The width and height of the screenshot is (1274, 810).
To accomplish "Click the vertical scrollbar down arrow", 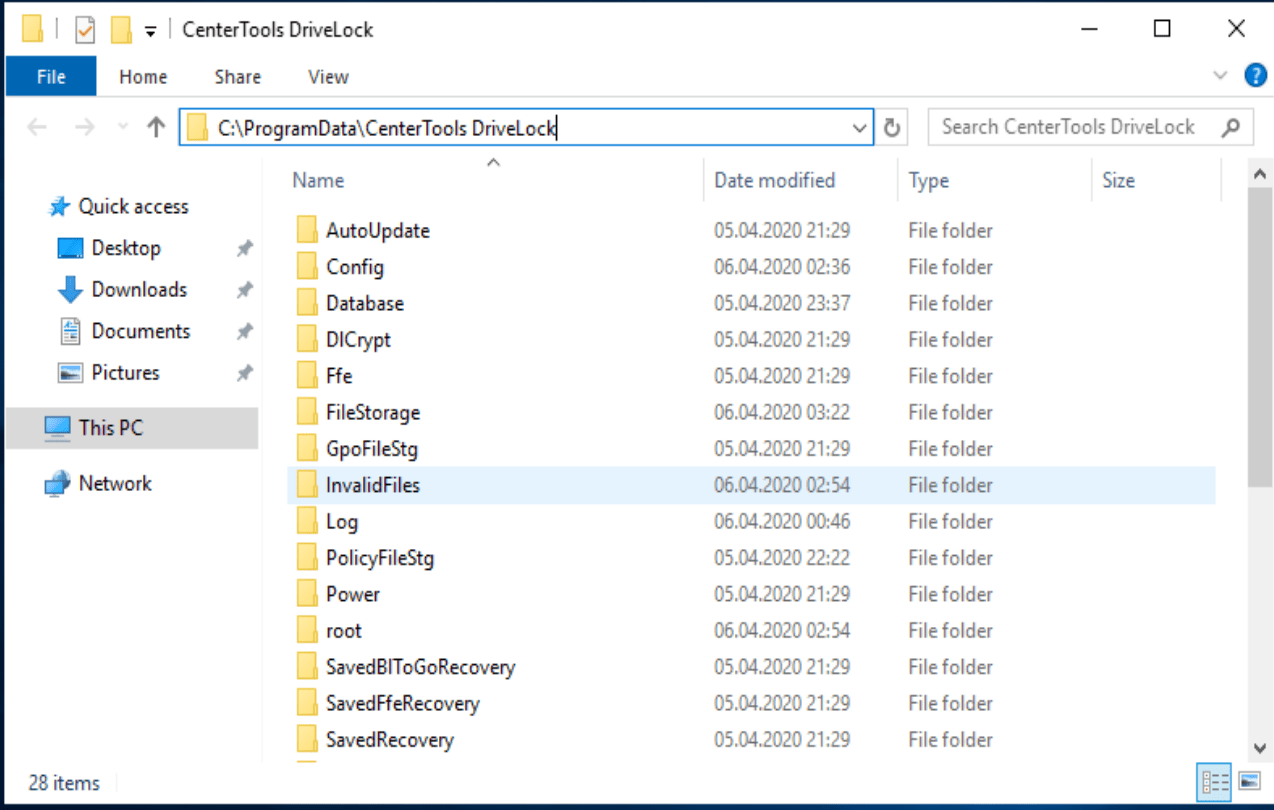I will (1260, 747).
